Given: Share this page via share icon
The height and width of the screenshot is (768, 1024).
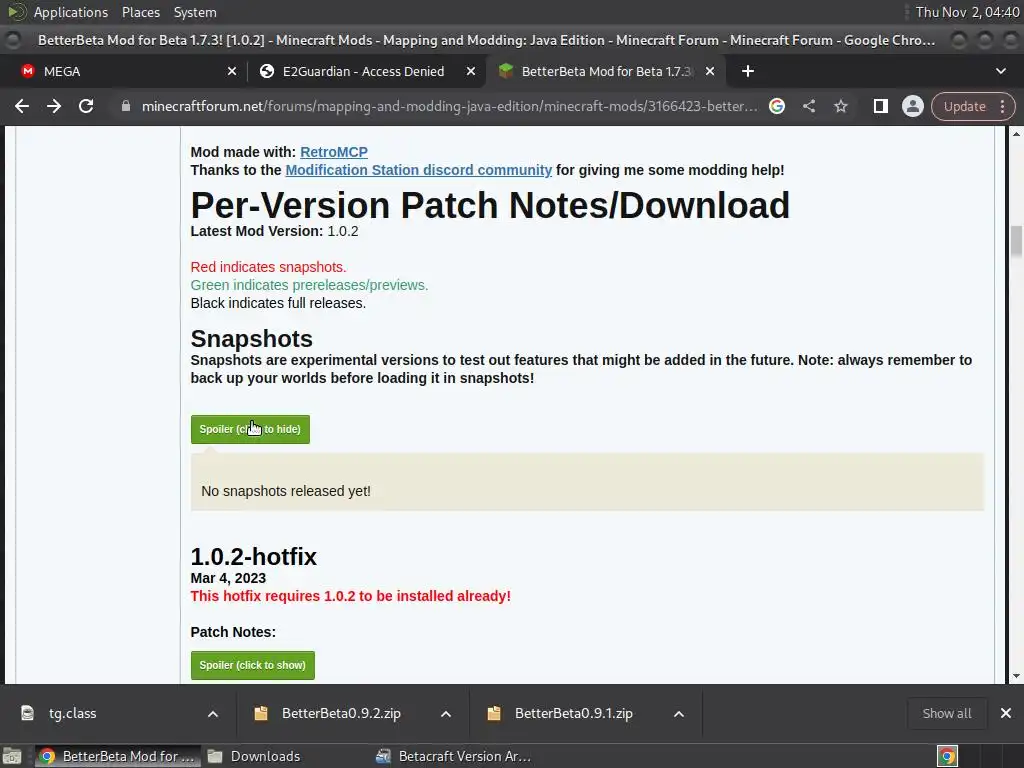Looking at the screenshot, I should coord(808,106).
